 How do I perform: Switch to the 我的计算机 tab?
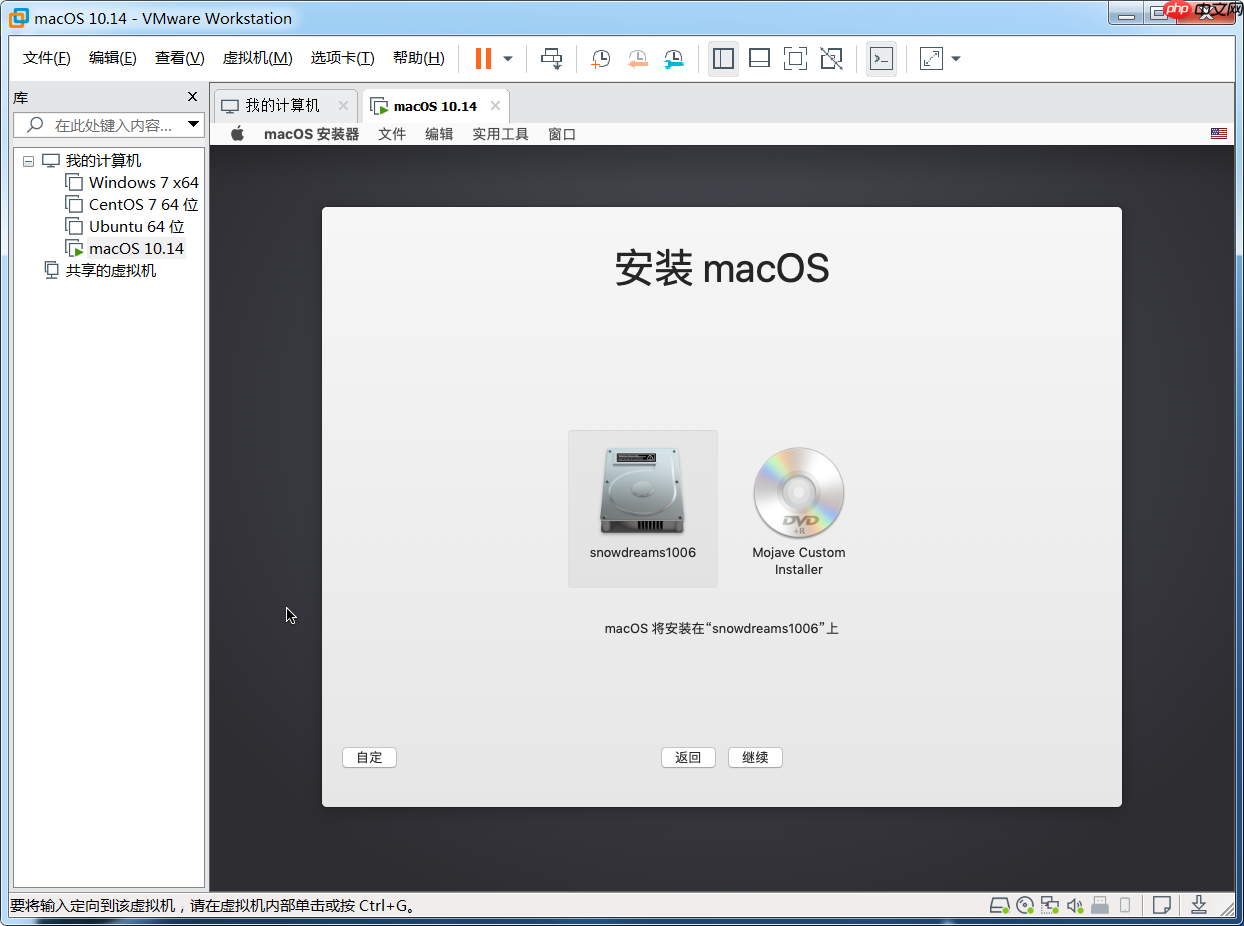tap(283, 105)
